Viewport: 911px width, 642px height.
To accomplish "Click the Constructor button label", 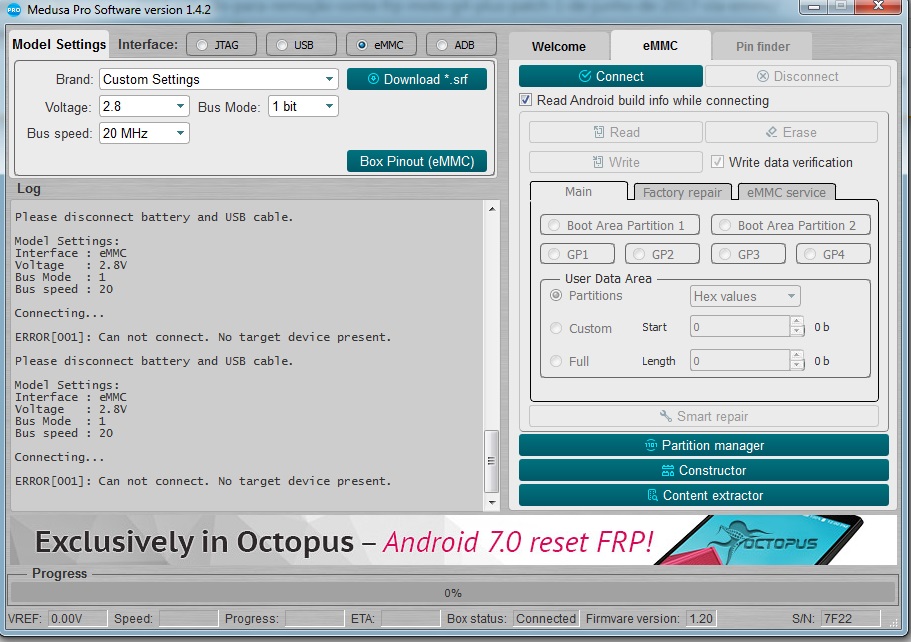I will (x=712, y=470).
